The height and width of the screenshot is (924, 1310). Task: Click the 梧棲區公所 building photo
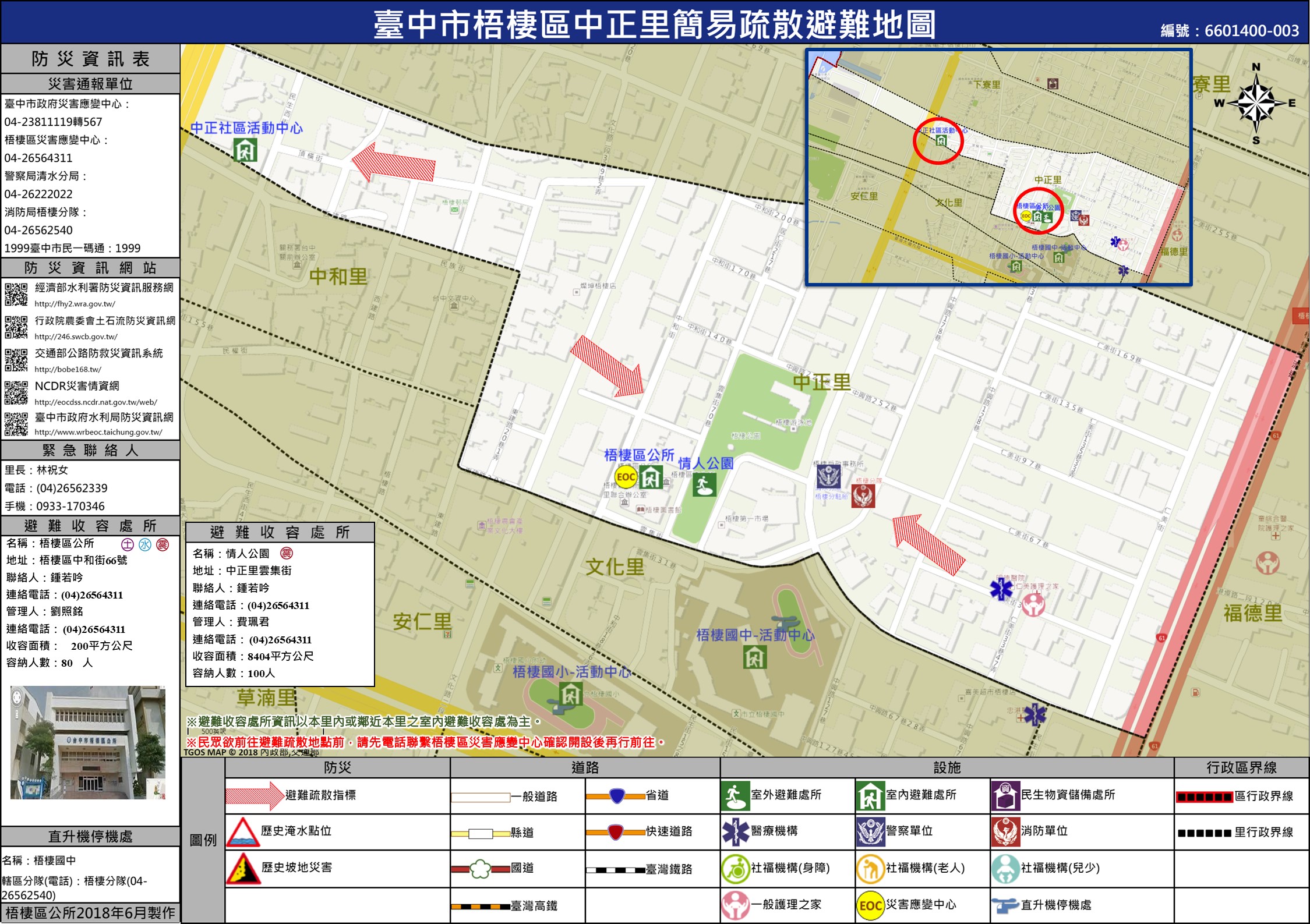point(88,742)
